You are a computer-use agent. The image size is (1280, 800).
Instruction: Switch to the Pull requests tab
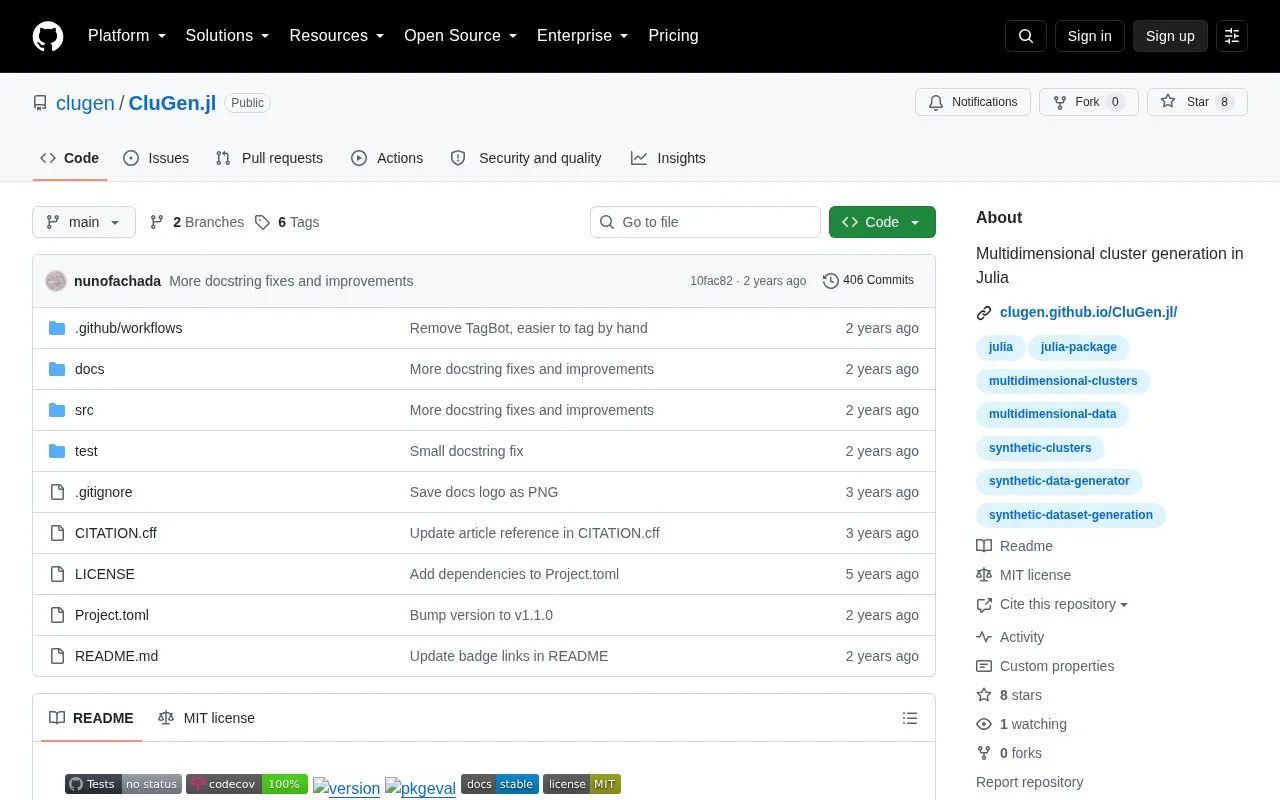(269, 158)
